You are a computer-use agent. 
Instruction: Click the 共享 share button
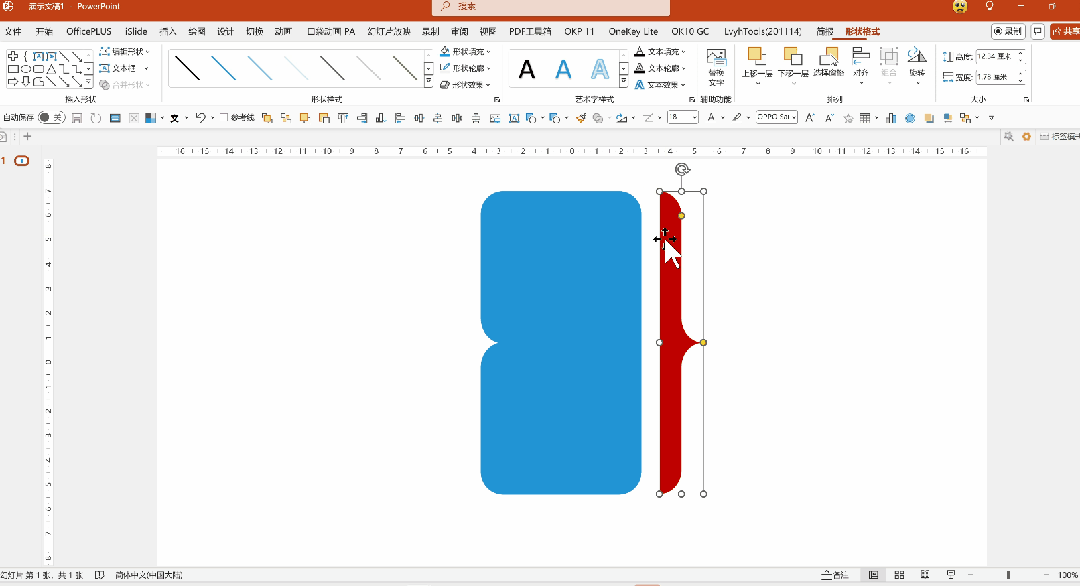pos(1066,32)
